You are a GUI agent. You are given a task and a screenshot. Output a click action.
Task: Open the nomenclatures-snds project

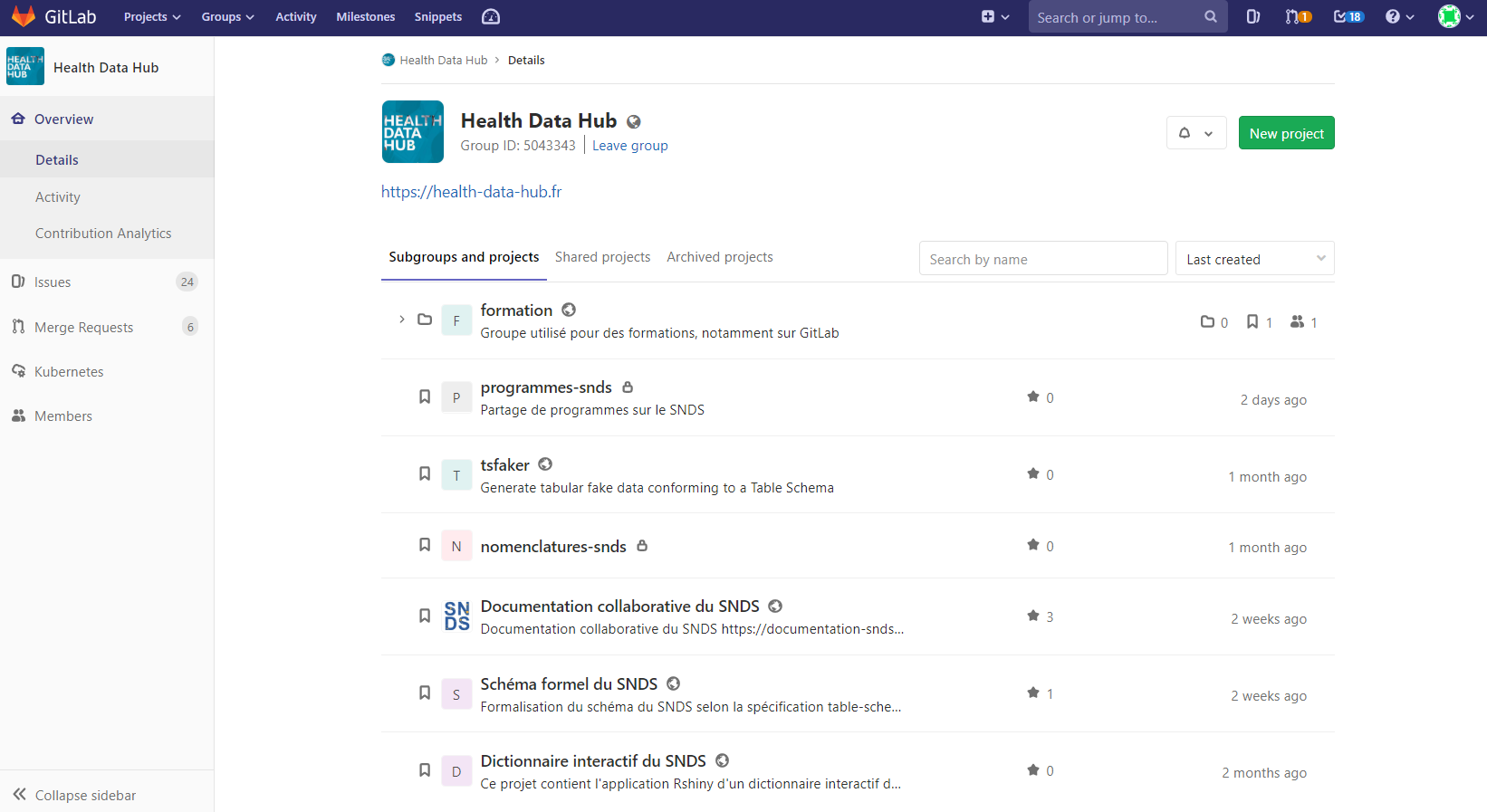(x=553, y=547)
